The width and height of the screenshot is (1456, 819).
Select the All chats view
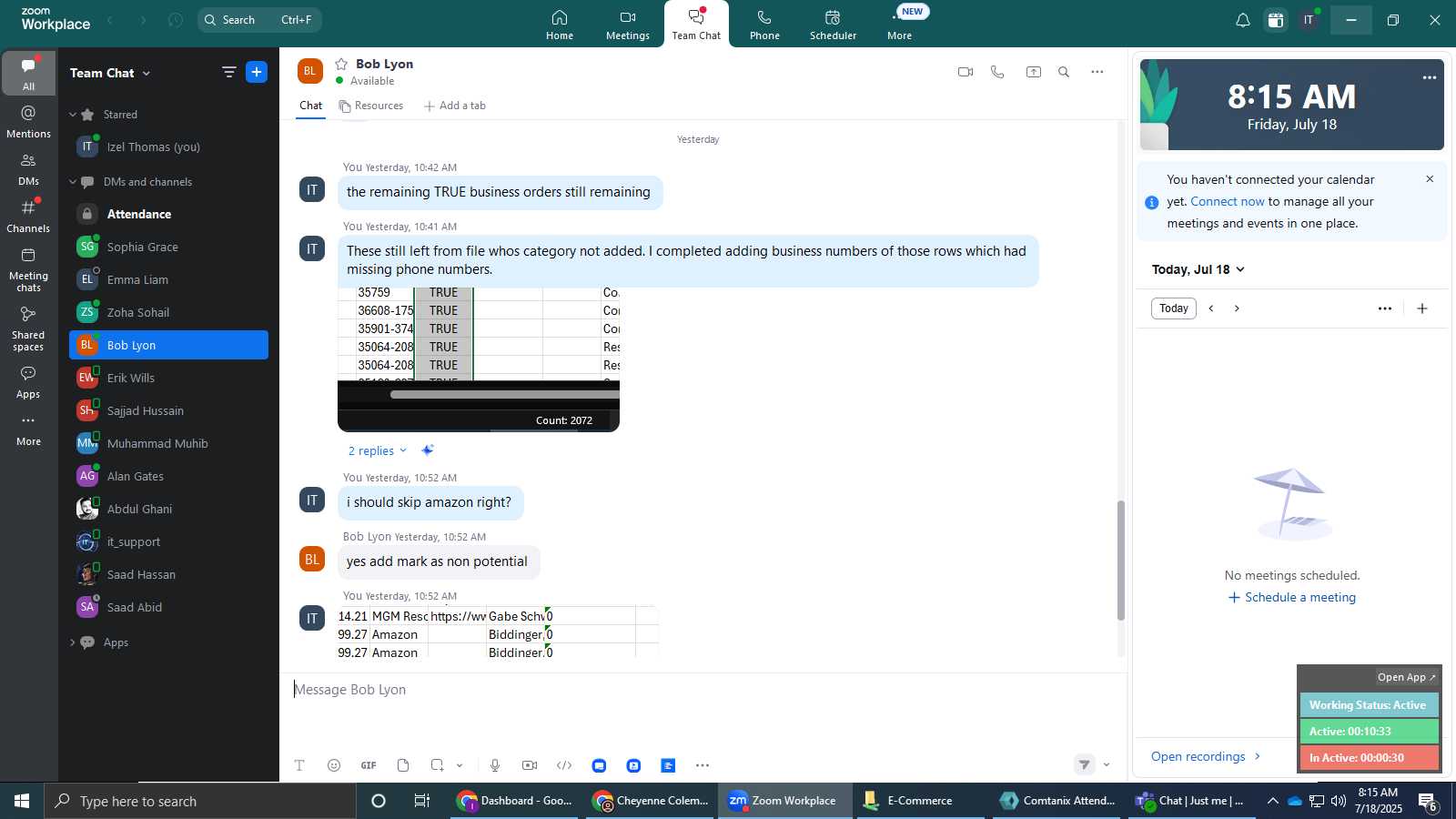(x=29, y=74)
